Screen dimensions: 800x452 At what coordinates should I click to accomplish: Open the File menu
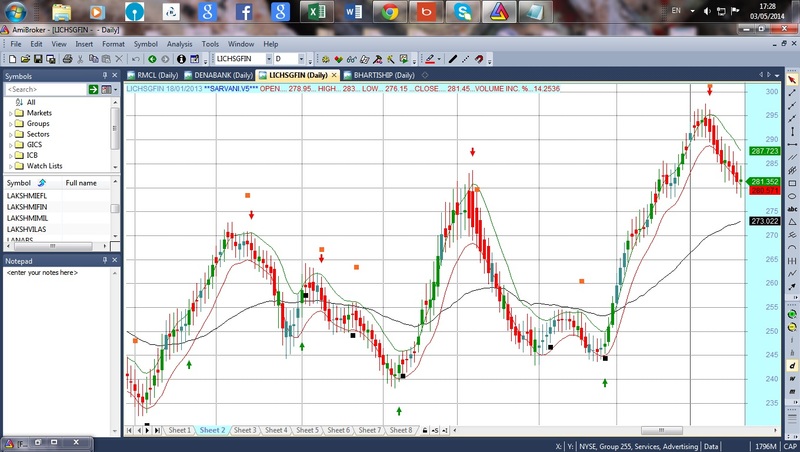16,44
